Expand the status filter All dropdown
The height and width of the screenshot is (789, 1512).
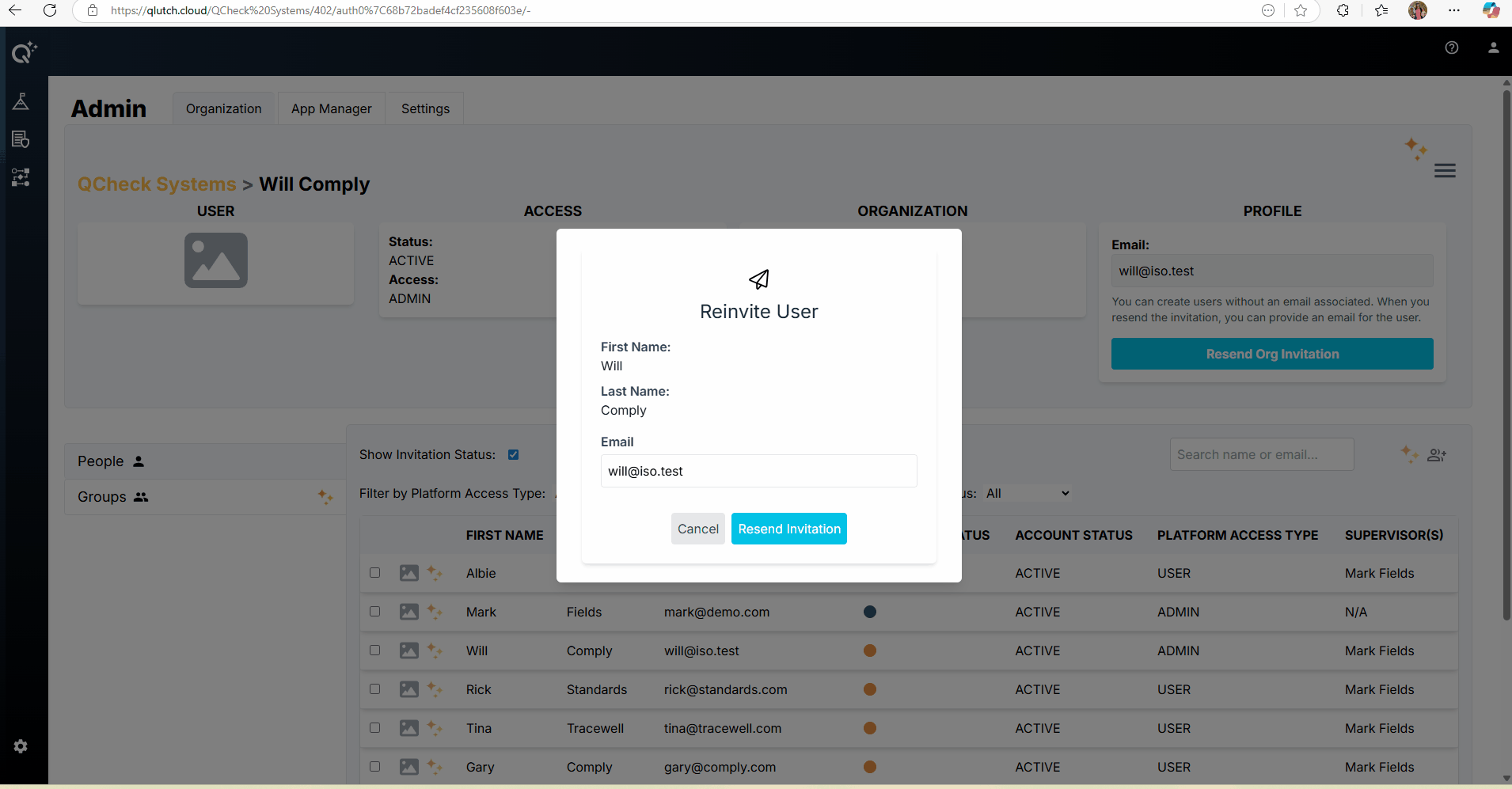(1027, 494)
